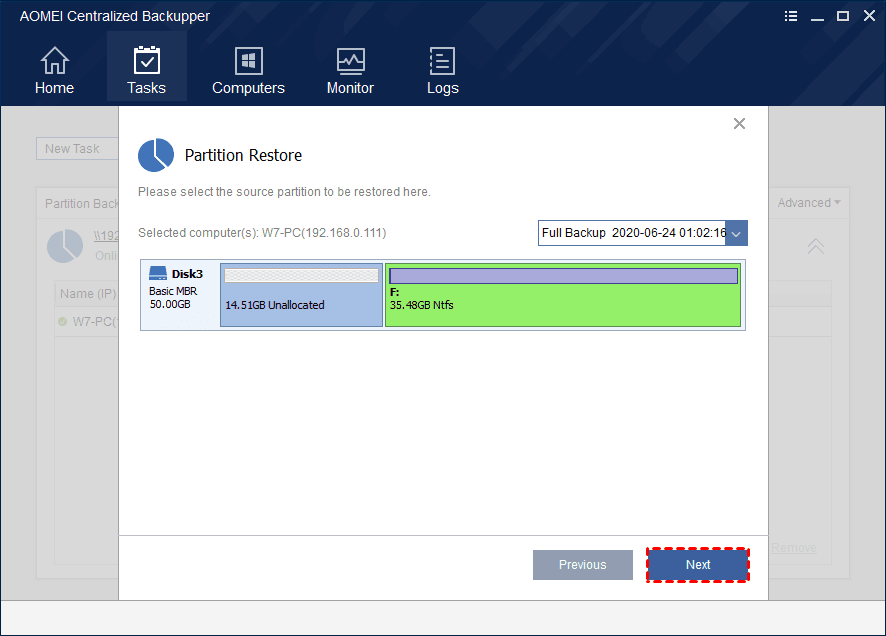Click the F: partition usage bar
Image resolution: width=886 pixels, height=636 pixels.
coord(563,276)
